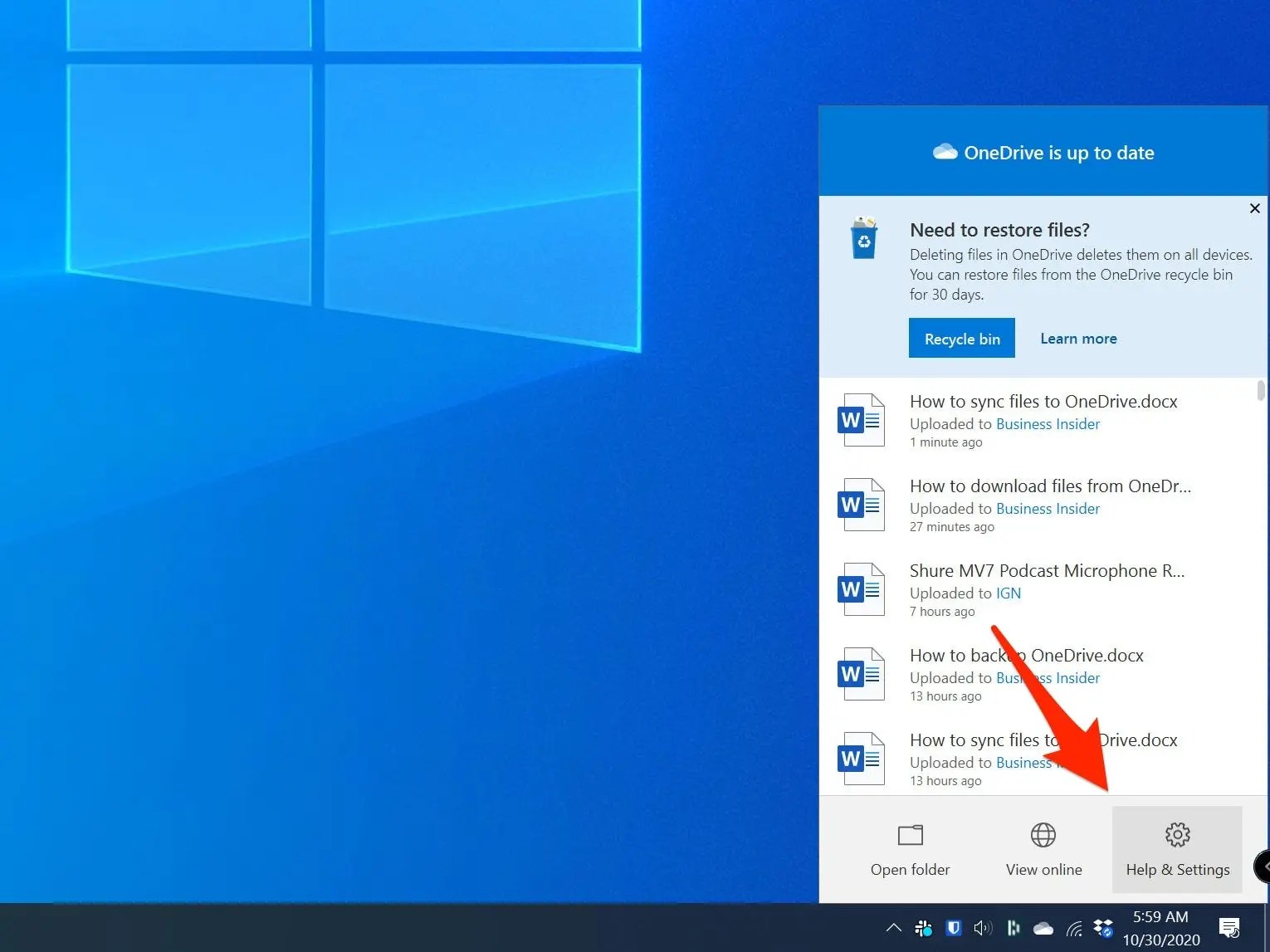This screenshot has height=952, width=1270.
Task: Click the Open folder button
Action: tap(910, 849)
